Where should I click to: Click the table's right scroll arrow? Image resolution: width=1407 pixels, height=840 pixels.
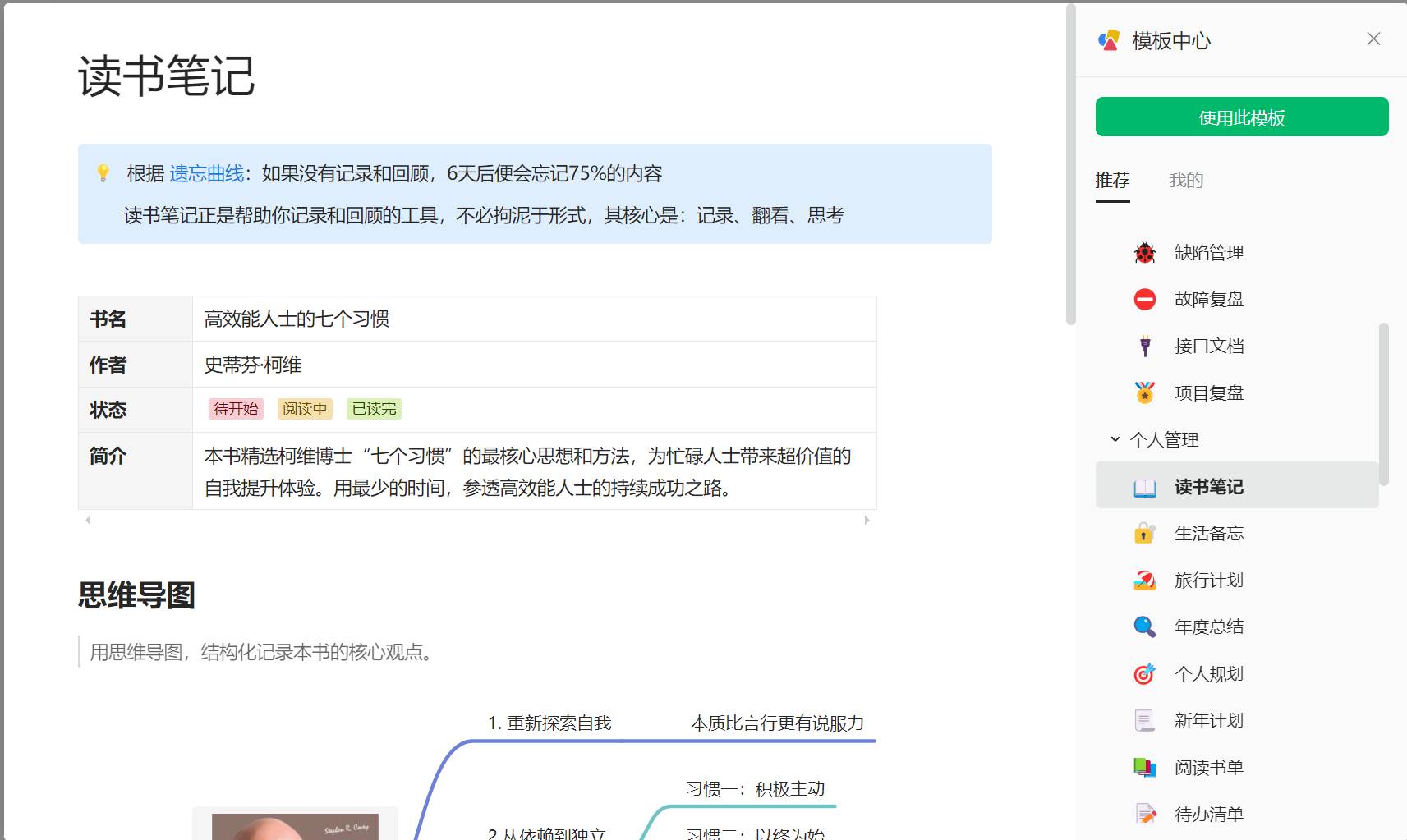coord(867,520)
